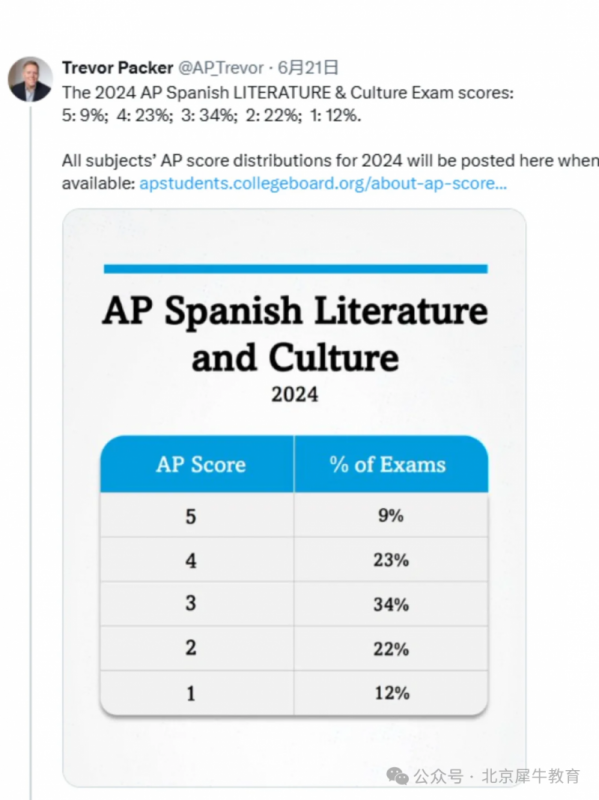Screen dimensions: 599x800
Task: Select the score 5 row with 9%
Action: pyautogui.click(x=294, y=515)
